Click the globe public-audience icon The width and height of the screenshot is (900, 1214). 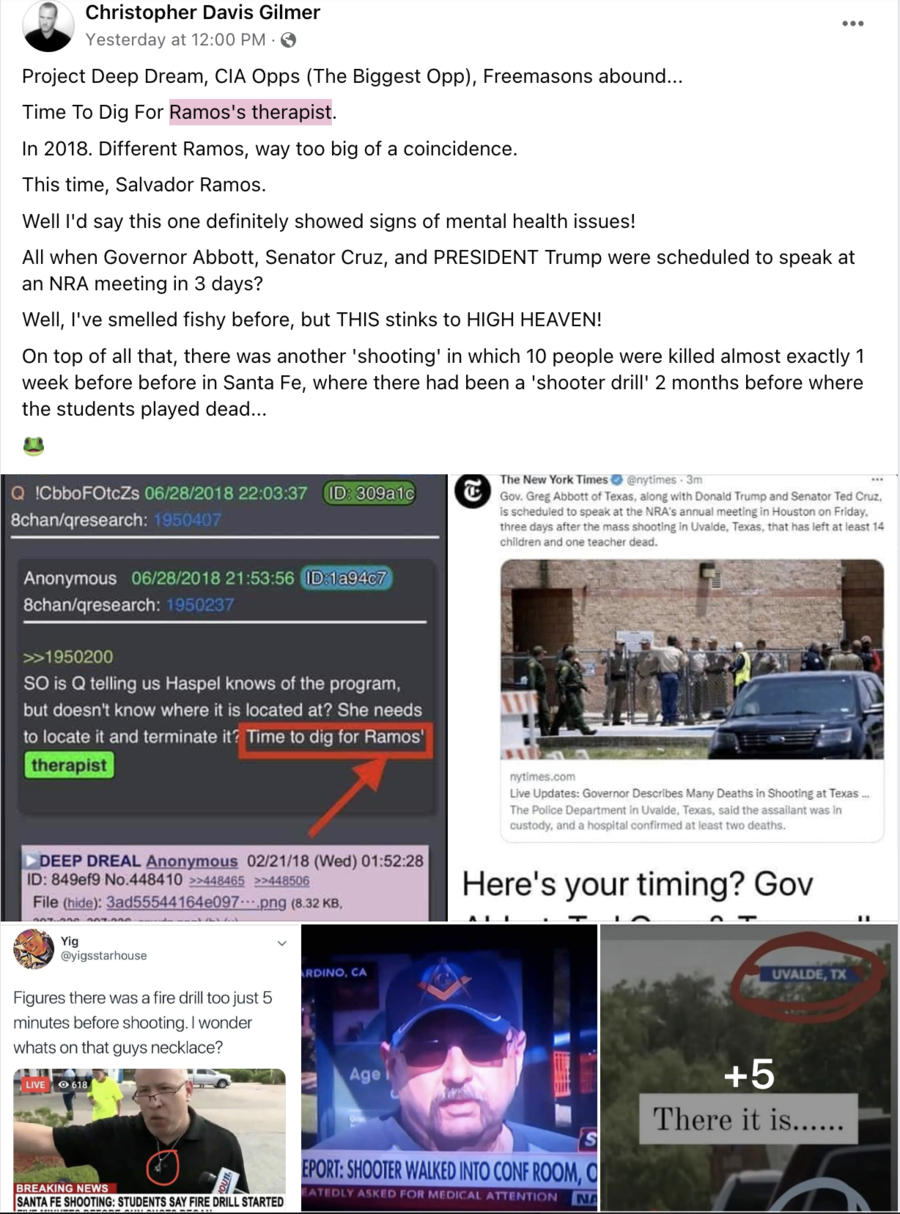coord(289,40)
